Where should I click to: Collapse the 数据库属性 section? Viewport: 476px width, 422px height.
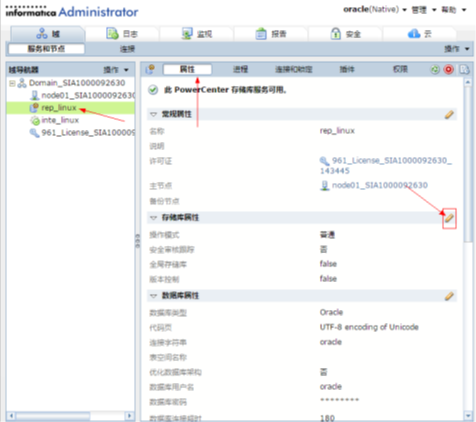point(153,296)
